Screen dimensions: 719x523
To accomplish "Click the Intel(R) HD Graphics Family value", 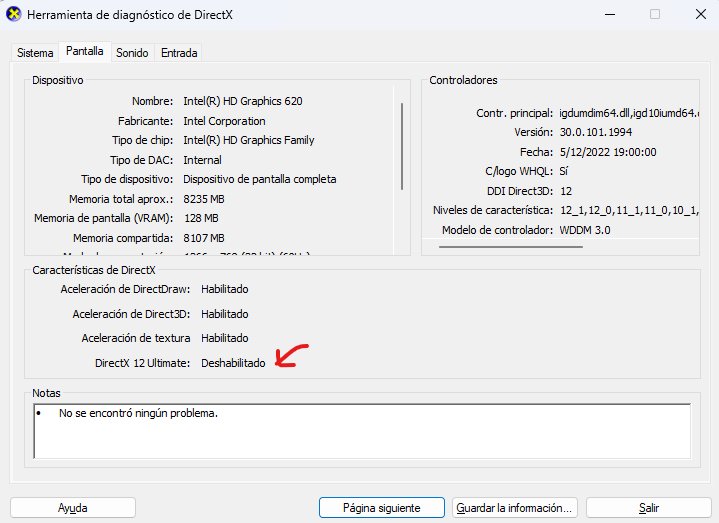I will tap(249, 140).
